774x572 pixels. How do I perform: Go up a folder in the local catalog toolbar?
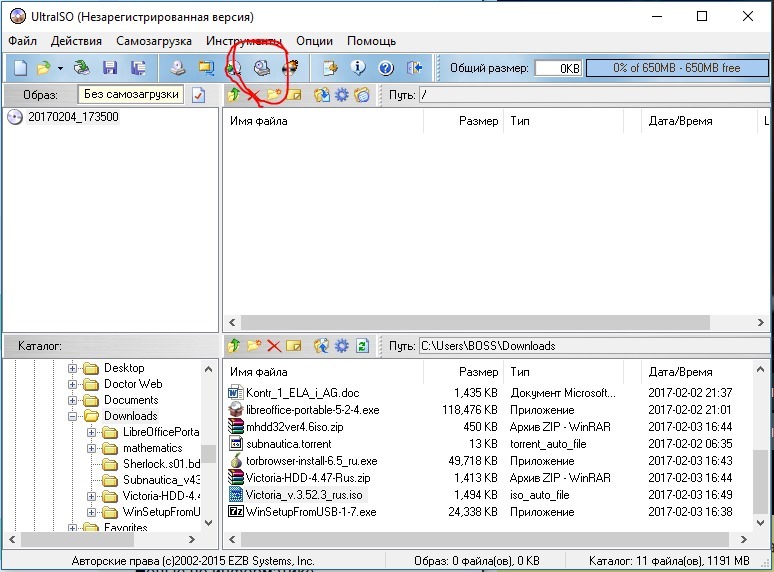[x=234, y=345]
